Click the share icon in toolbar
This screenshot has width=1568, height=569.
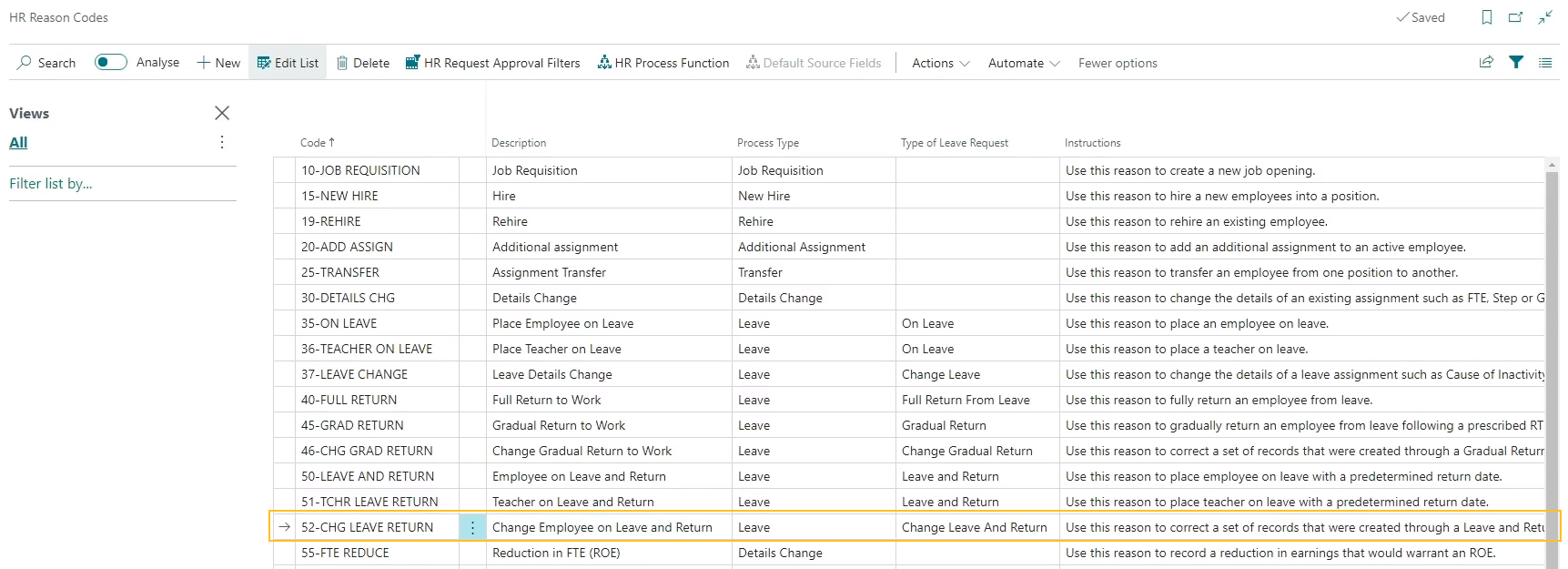(x=1486, y=62)
